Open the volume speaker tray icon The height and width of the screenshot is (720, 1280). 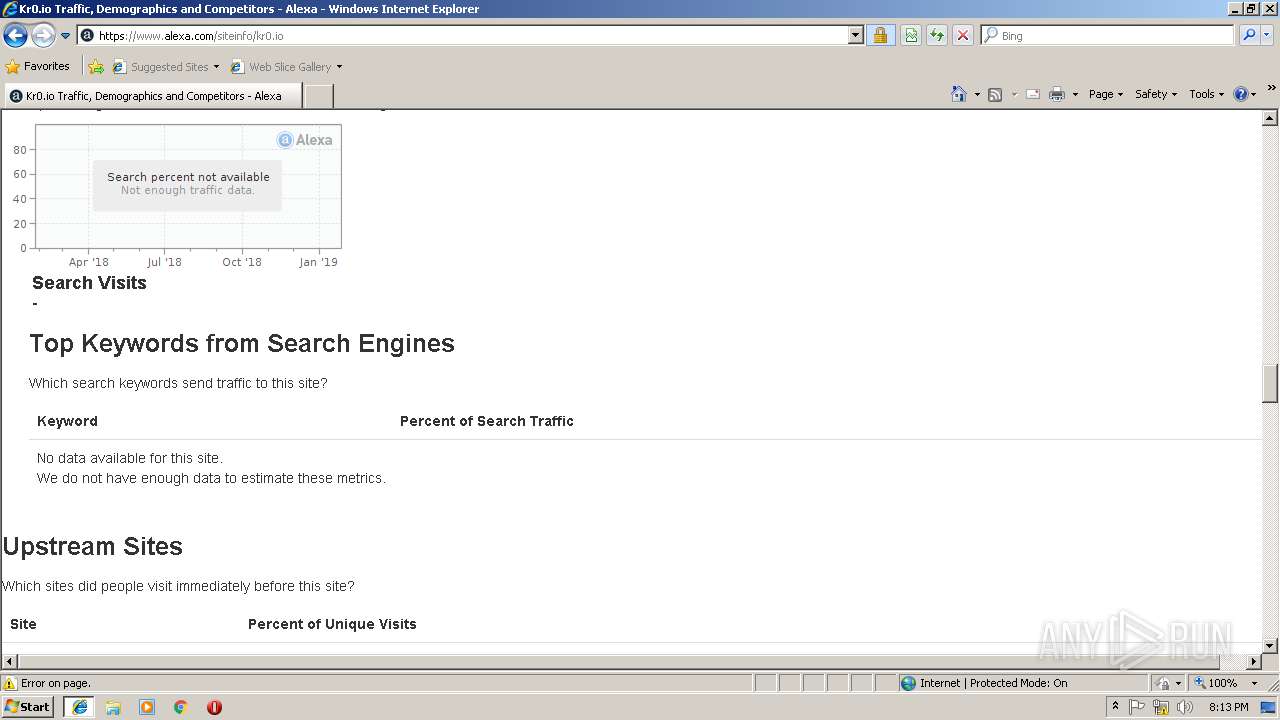1185,707
